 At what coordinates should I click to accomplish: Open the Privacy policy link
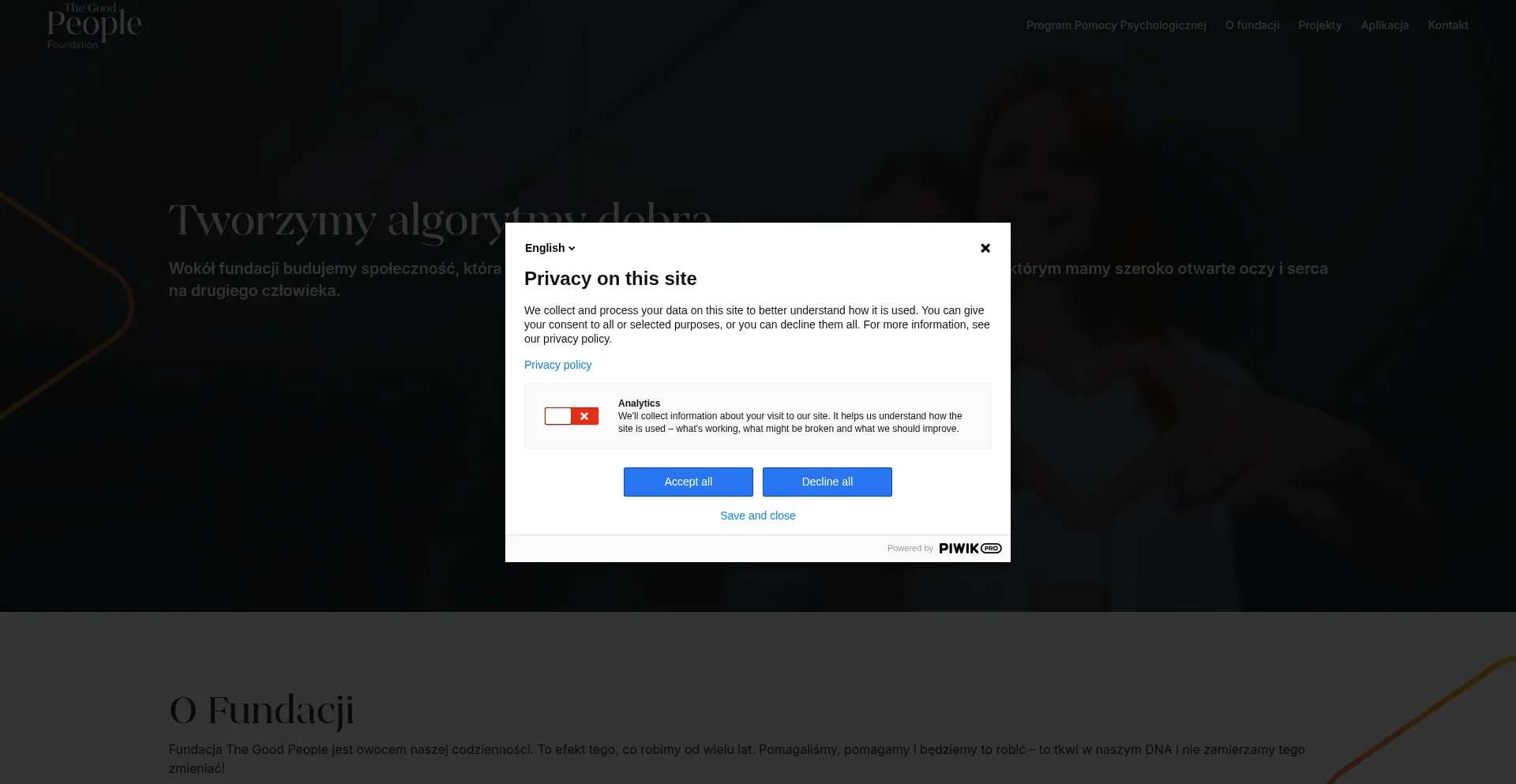557,365
